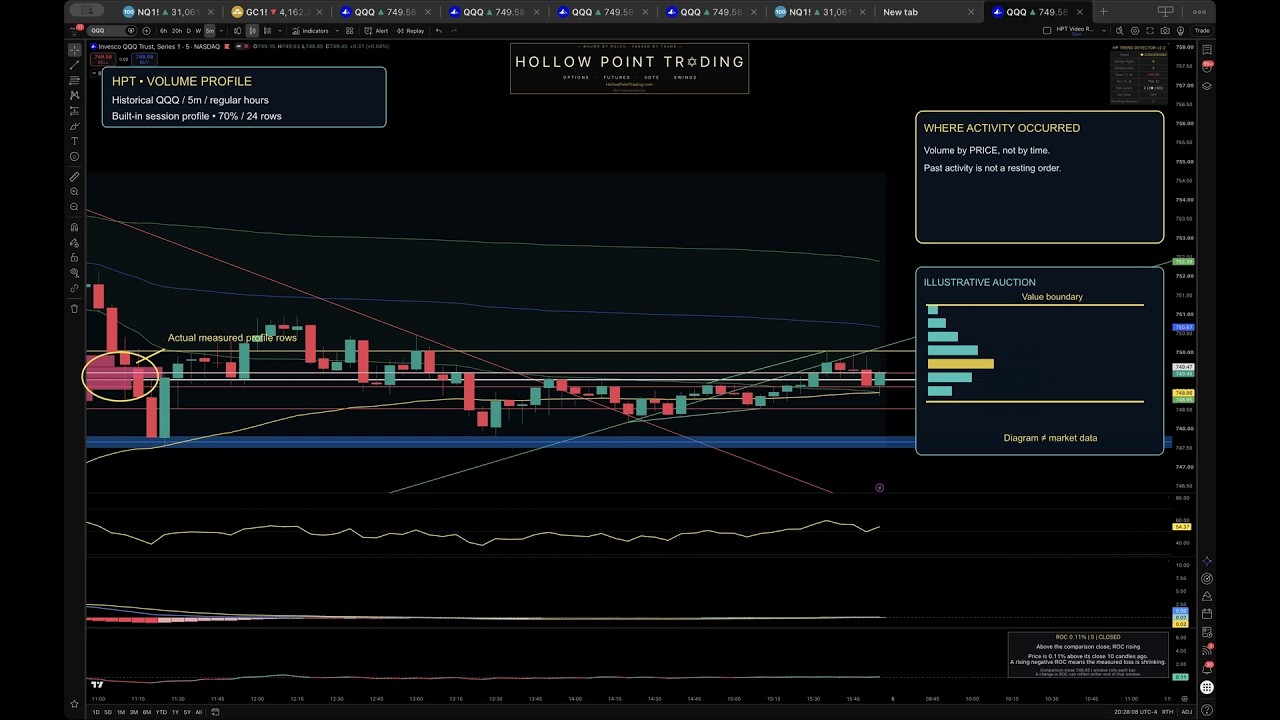Open chart settings gear icon
1280x720 pixels.
(x=1135, y=31)
